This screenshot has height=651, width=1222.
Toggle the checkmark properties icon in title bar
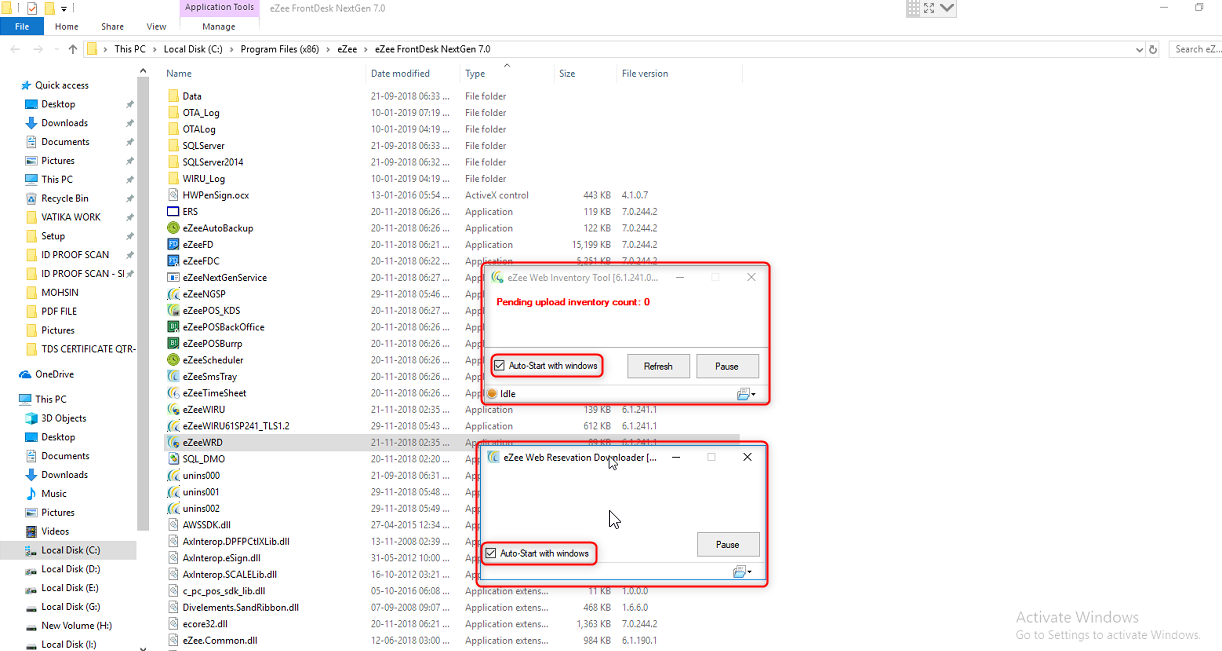point(31,8)
